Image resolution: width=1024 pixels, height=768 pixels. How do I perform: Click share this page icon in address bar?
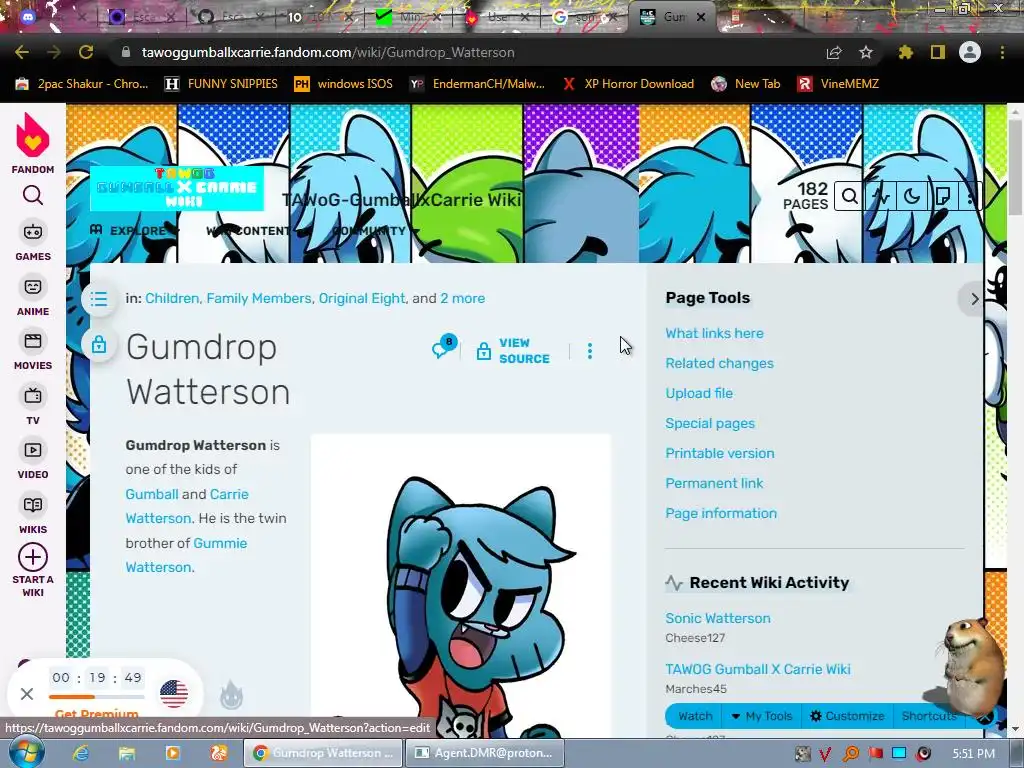coord(834,52)
